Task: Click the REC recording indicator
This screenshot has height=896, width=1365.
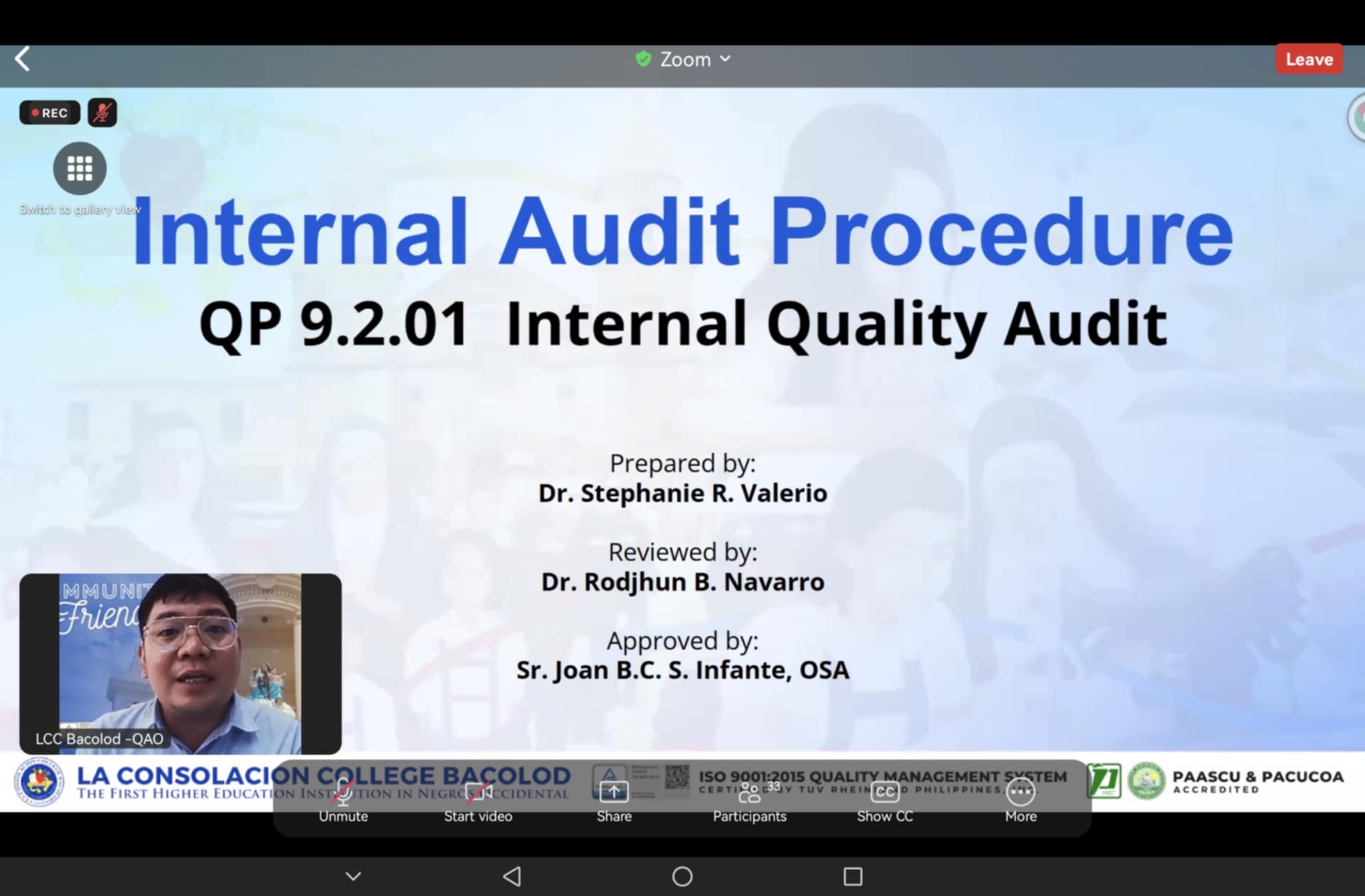Action: pyautogui.click(x=50, y=113)
